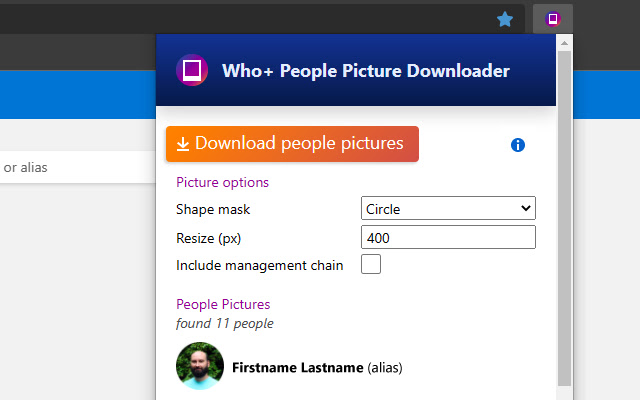Click the popup vertical scrollbar thumb
The image size is (640, 400).
coord(564,218)
